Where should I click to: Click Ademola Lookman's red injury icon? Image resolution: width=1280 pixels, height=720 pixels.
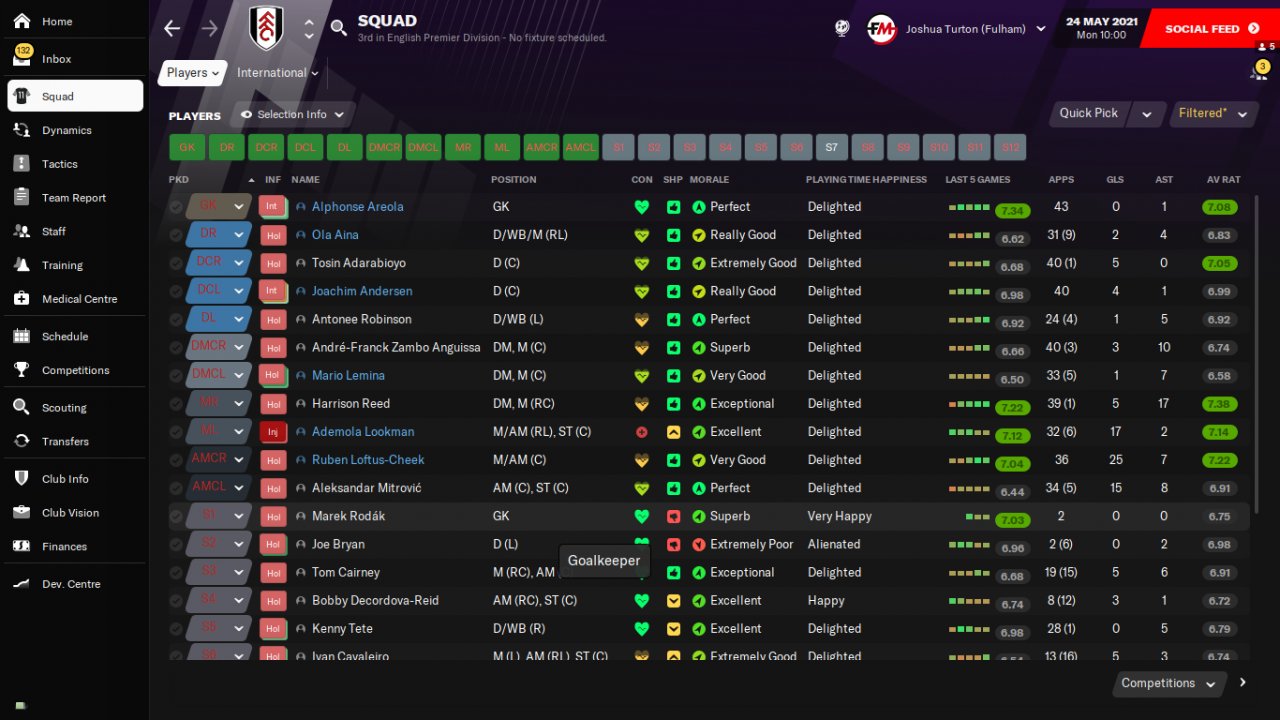(642, 432)
